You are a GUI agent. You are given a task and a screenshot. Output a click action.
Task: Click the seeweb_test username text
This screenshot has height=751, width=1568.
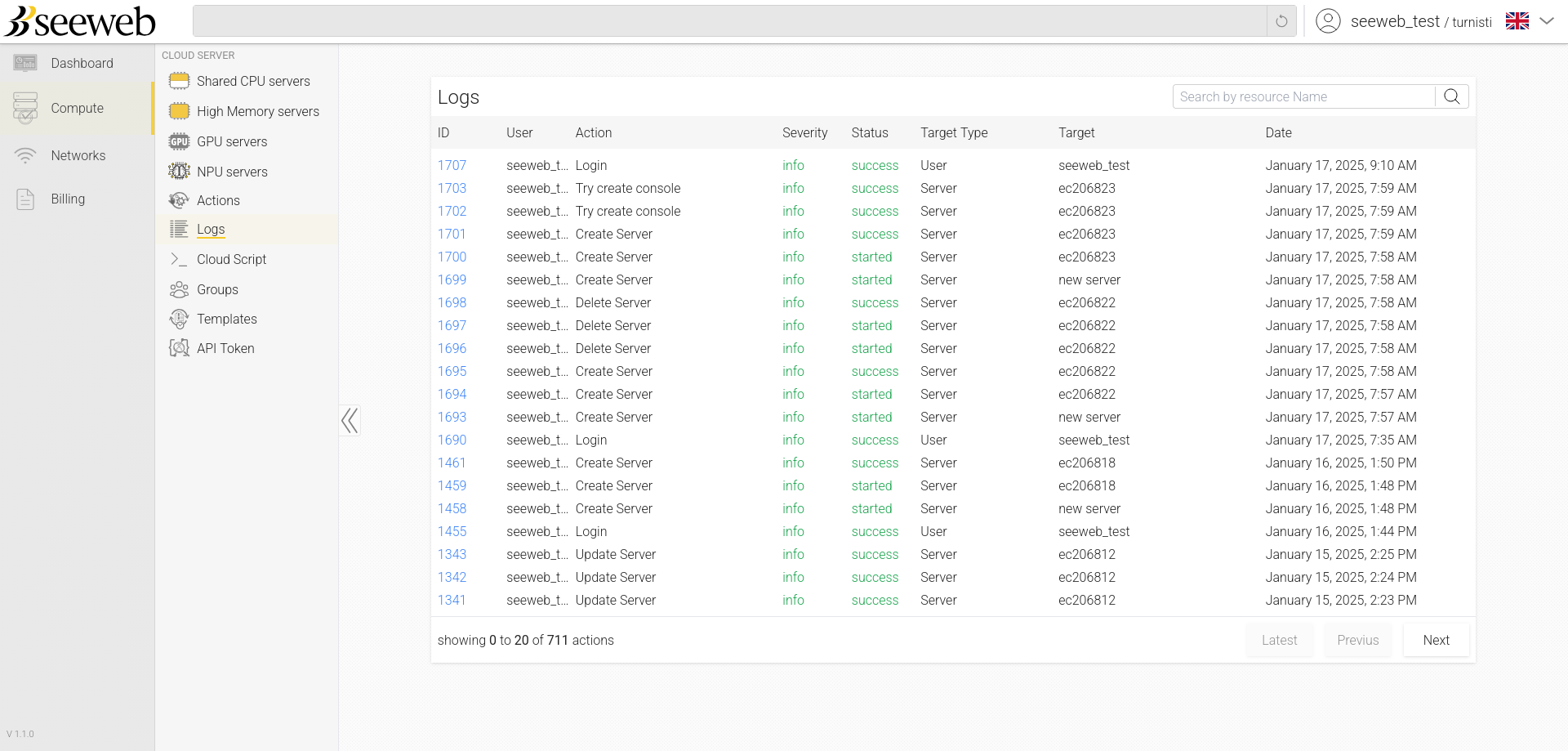click(x=1395, y=21)
